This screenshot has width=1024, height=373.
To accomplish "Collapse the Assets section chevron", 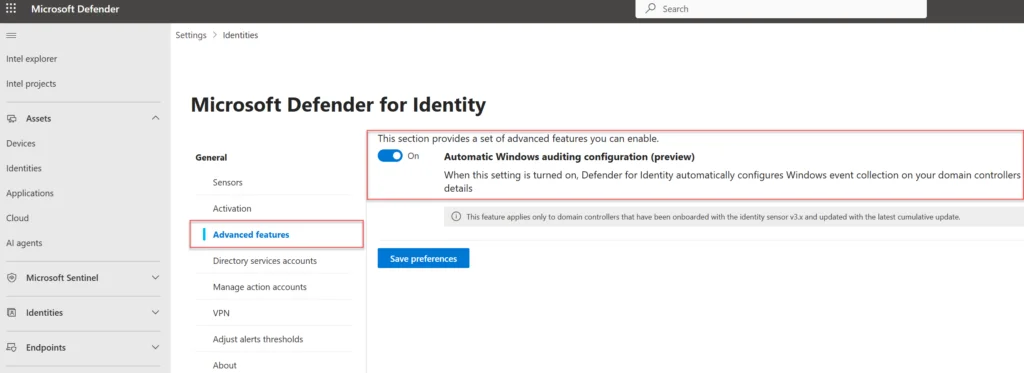I will [x=155, y=118].
